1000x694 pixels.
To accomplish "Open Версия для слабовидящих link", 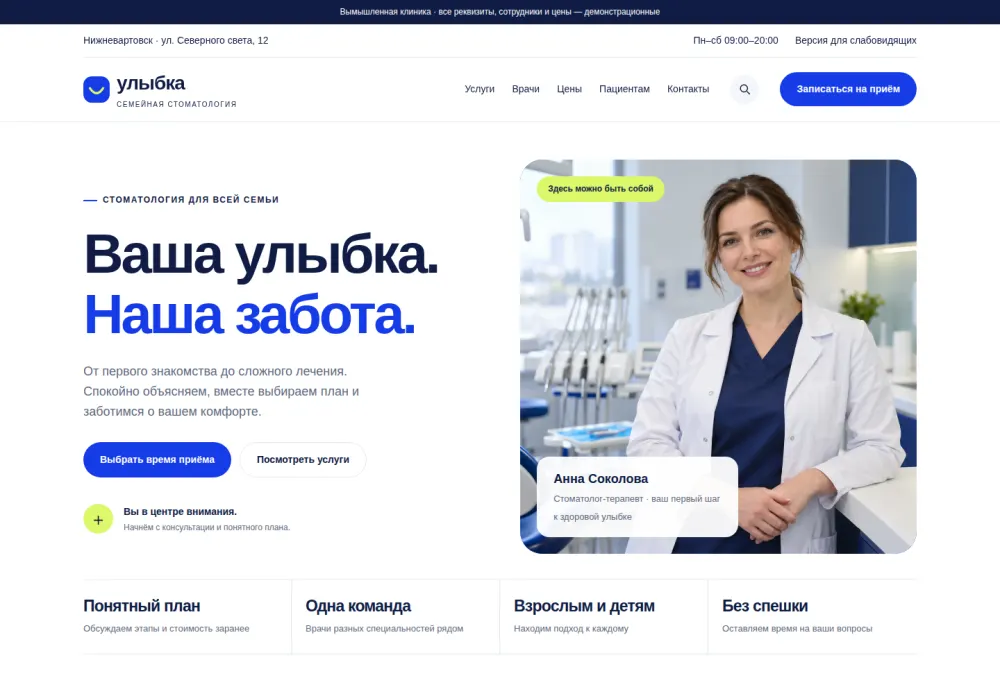I will [x=855, y=40].
